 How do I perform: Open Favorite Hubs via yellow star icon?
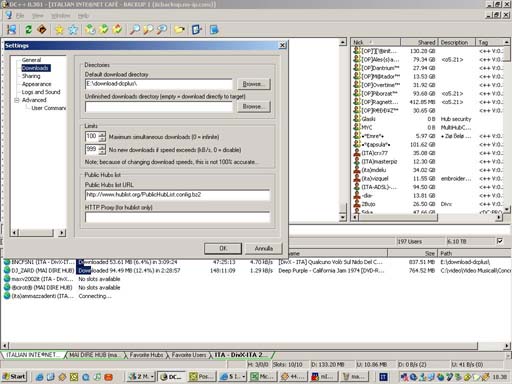[x=59, y=30]
